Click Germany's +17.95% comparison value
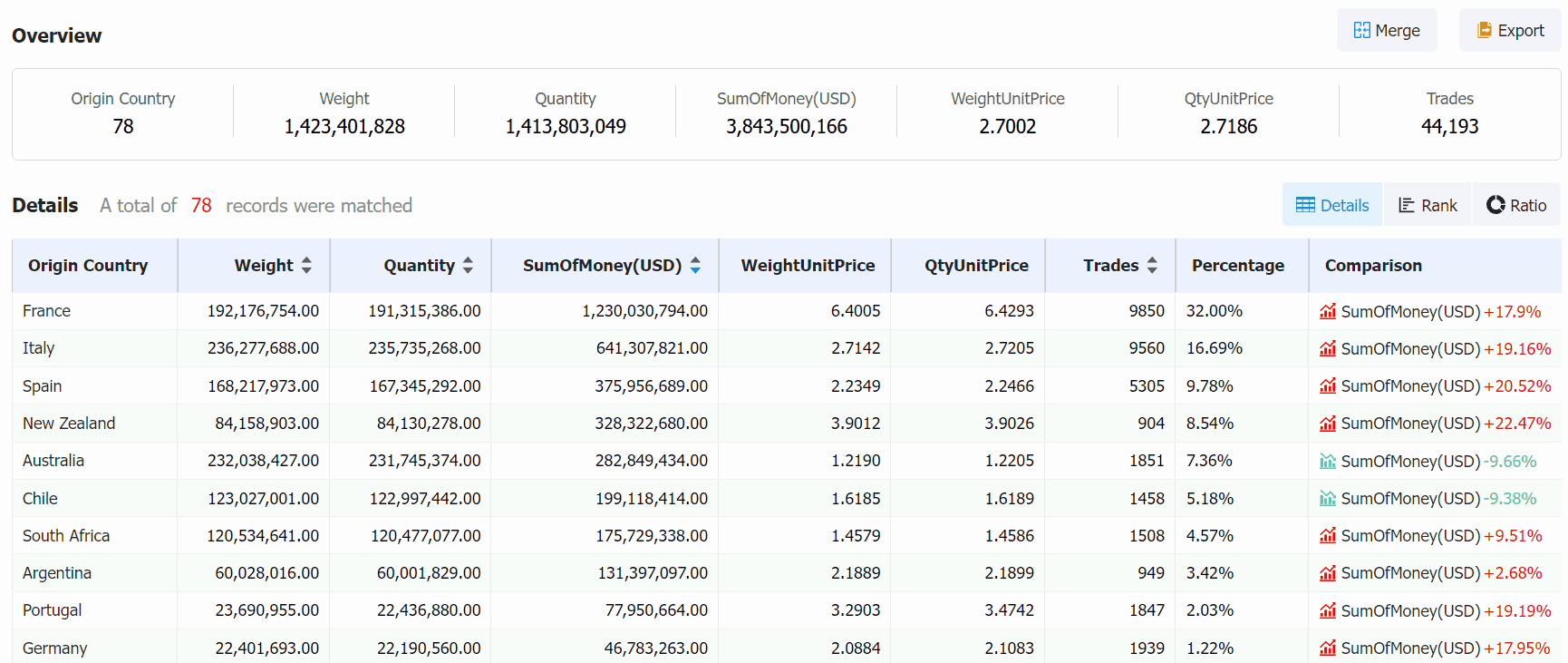Screen dimensions: 1568x663 pyautogui.click(x=1517, y=648)
